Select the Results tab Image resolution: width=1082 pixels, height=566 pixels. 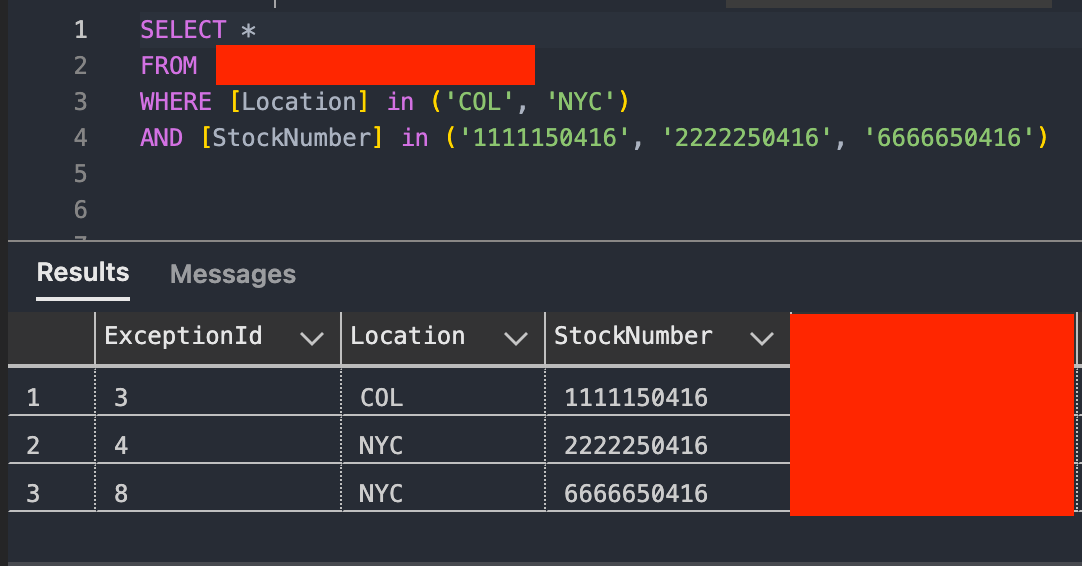click(x=83, y=273)
